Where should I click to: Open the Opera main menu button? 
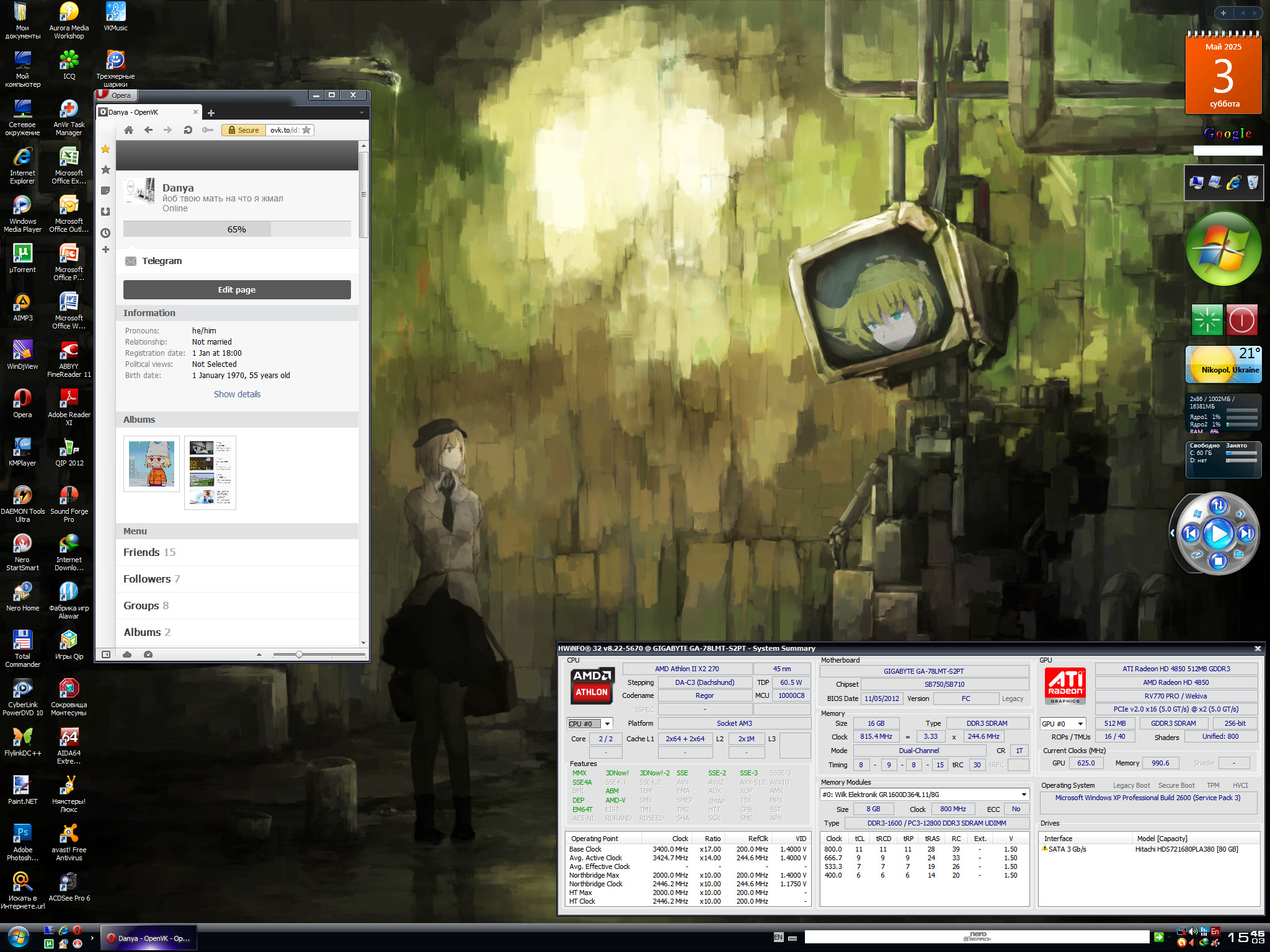pyautogui.click(x=116, y=95)
